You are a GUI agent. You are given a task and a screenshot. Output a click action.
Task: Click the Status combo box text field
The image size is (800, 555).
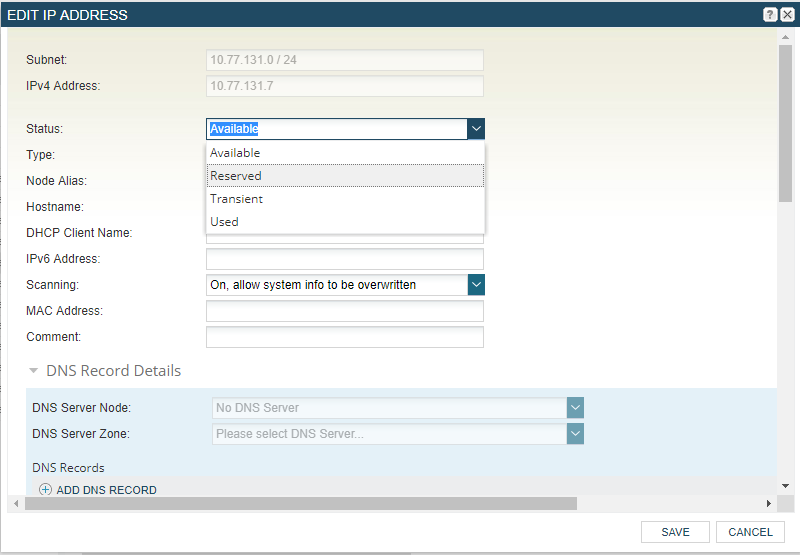click(337, 129)
